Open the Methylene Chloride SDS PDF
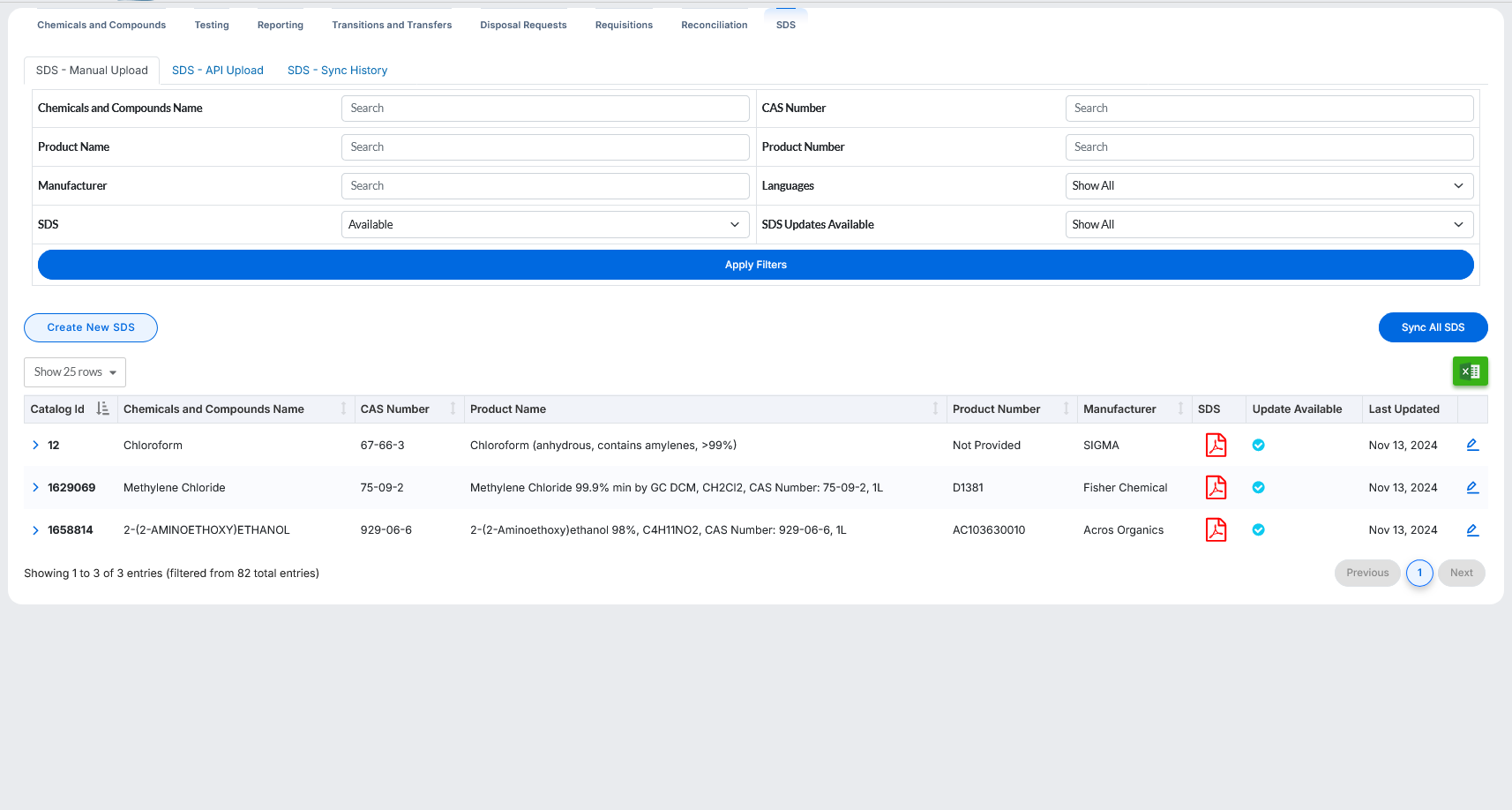The height and width of the screenshot is (810, 1512). coord(1216,487)
